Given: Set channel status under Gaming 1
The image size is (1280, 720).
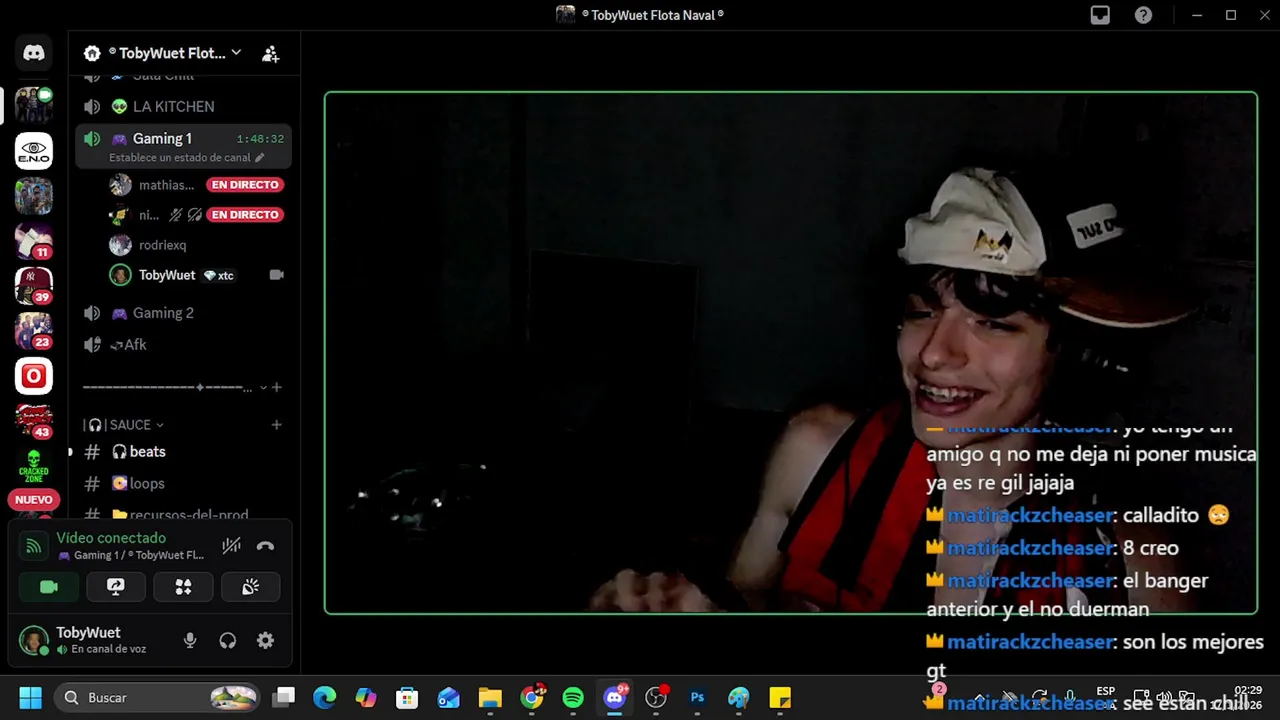Looking at the screenshot, I should [186, 158].
